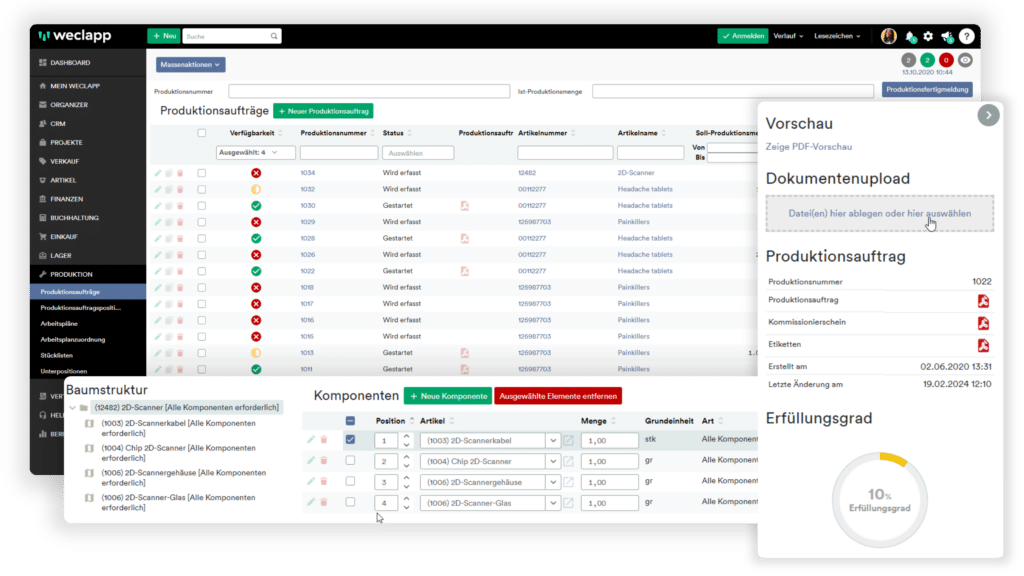Click the help question mark icon
Image resolution: width=1024 pixels, height=576 pixels.
coord(967,37)
